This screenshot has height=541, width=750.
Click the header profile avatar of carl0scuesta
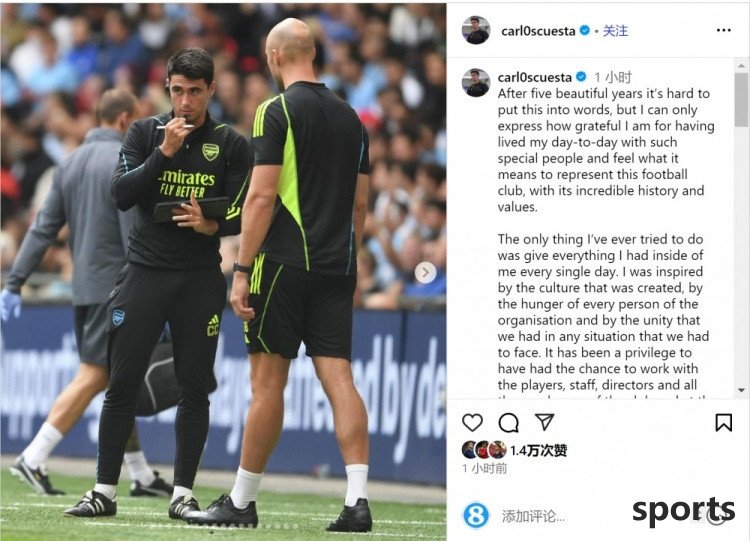click(x=476, y=30)
